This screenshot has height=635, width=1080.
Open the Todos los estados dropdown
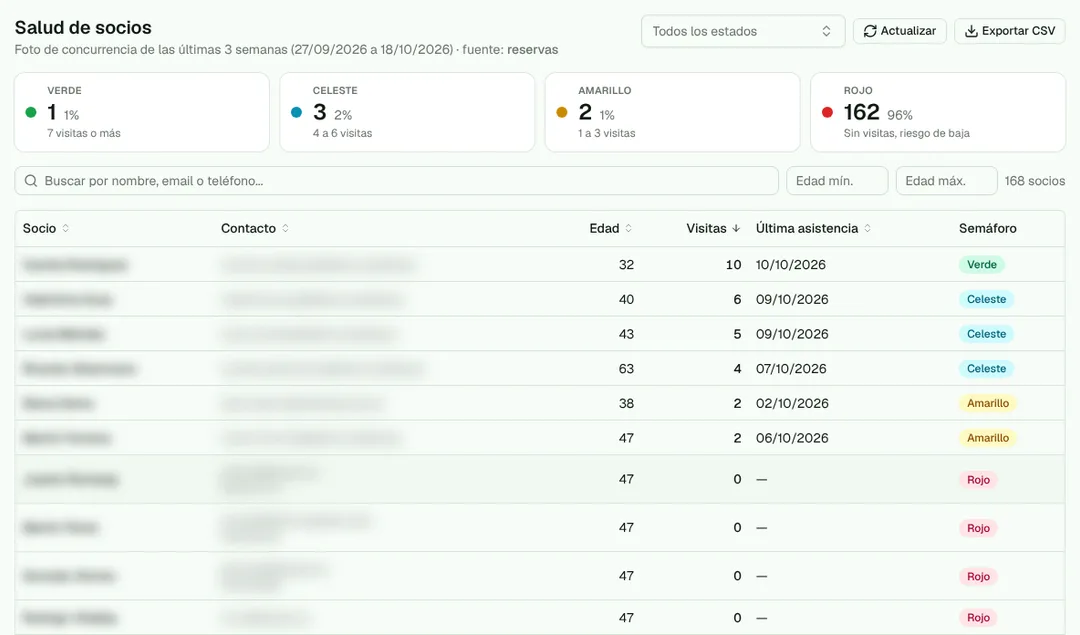coord(742,31)
